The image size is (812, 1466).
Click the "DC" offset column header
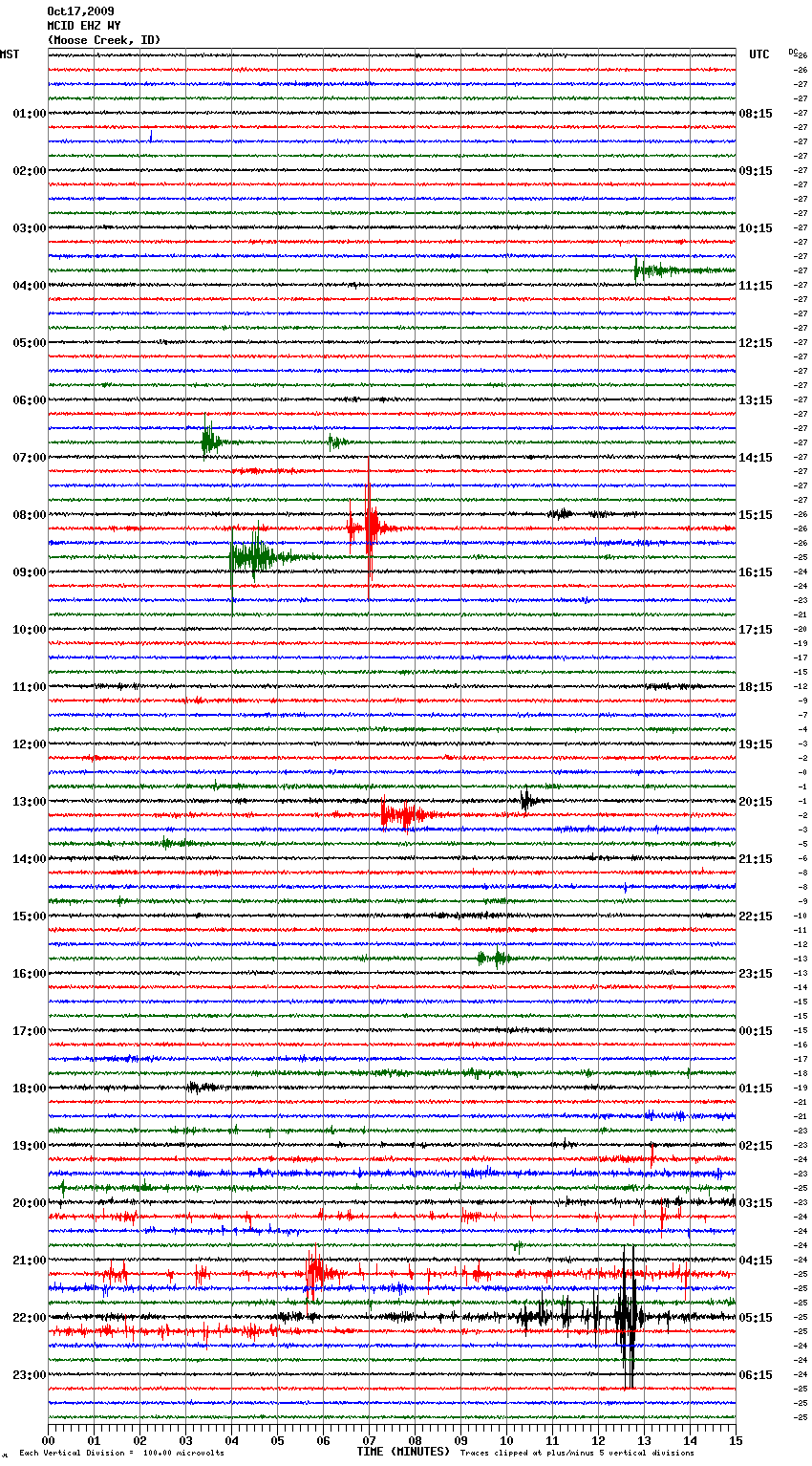click(792, 52)
